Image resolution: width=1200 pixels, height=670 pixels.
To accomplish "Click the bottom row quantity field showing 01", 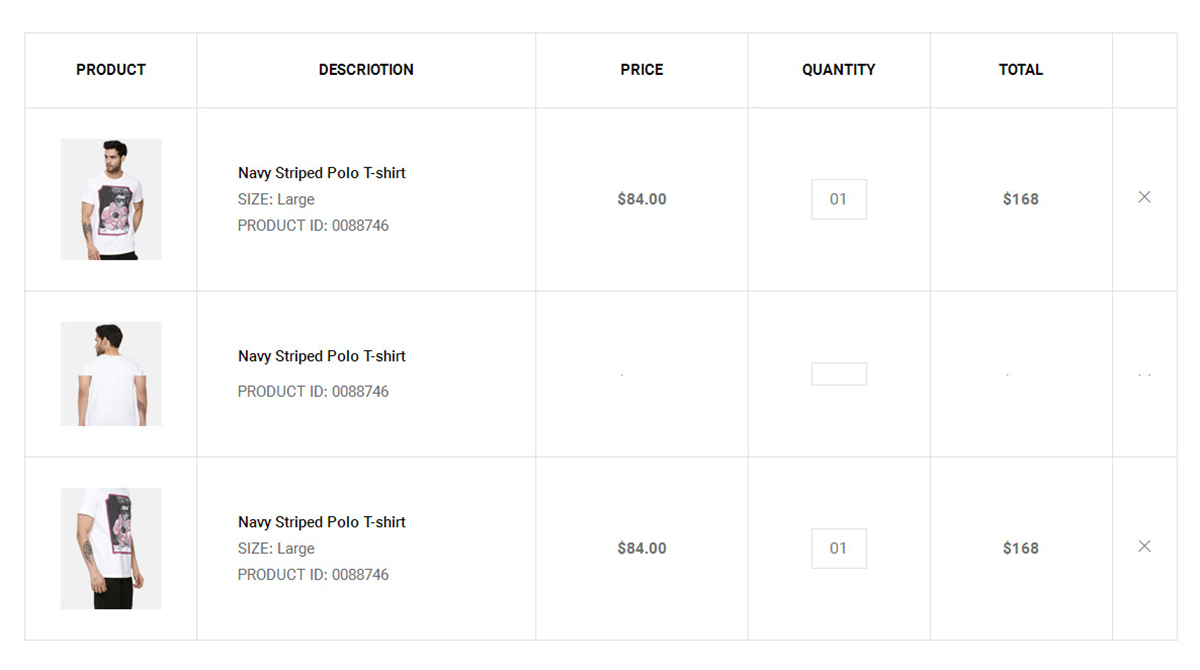I will (x=839, y=548).
